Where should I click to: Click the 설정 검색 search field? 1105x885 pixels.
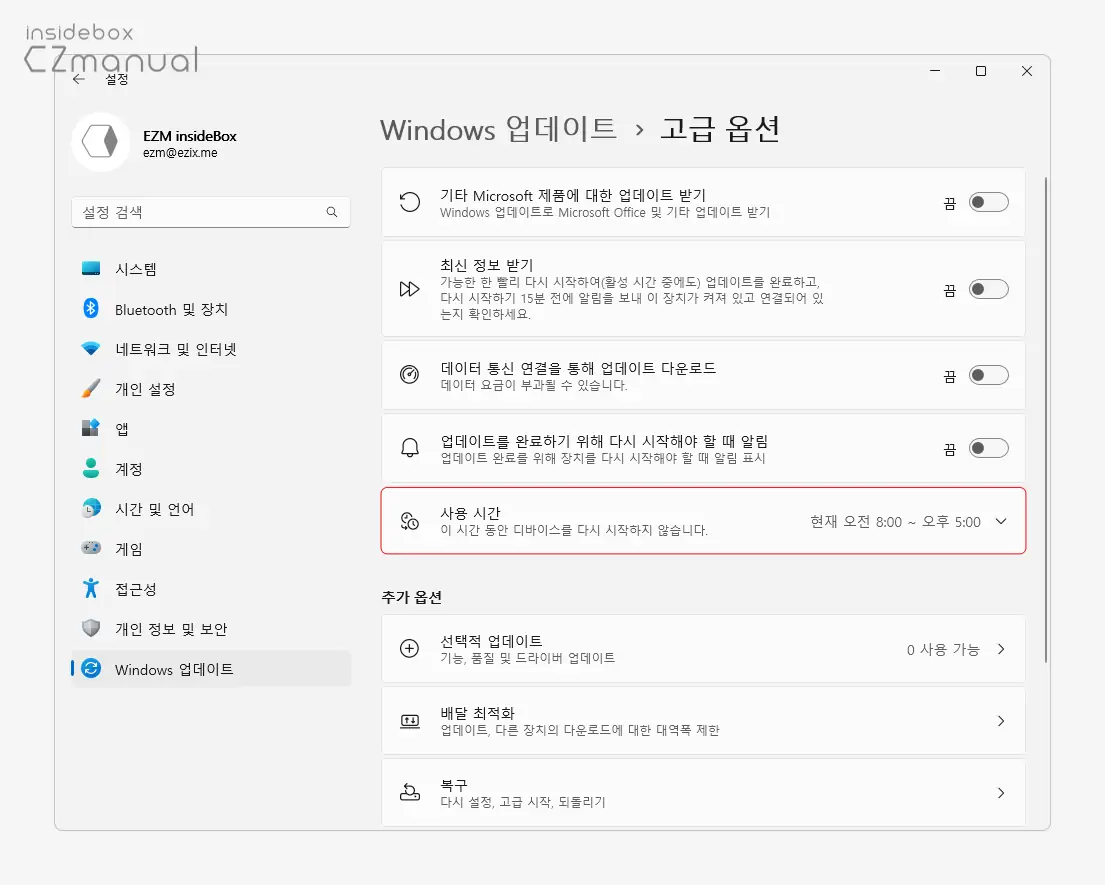[x=211, y=212]
